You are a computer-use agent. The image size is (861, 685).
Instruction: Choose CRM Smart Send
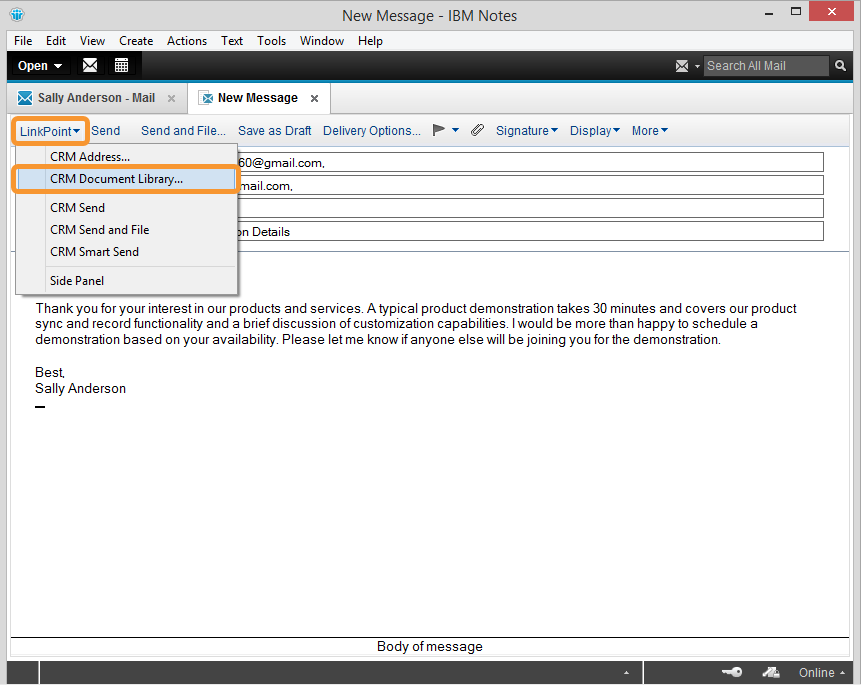point(126,252)
